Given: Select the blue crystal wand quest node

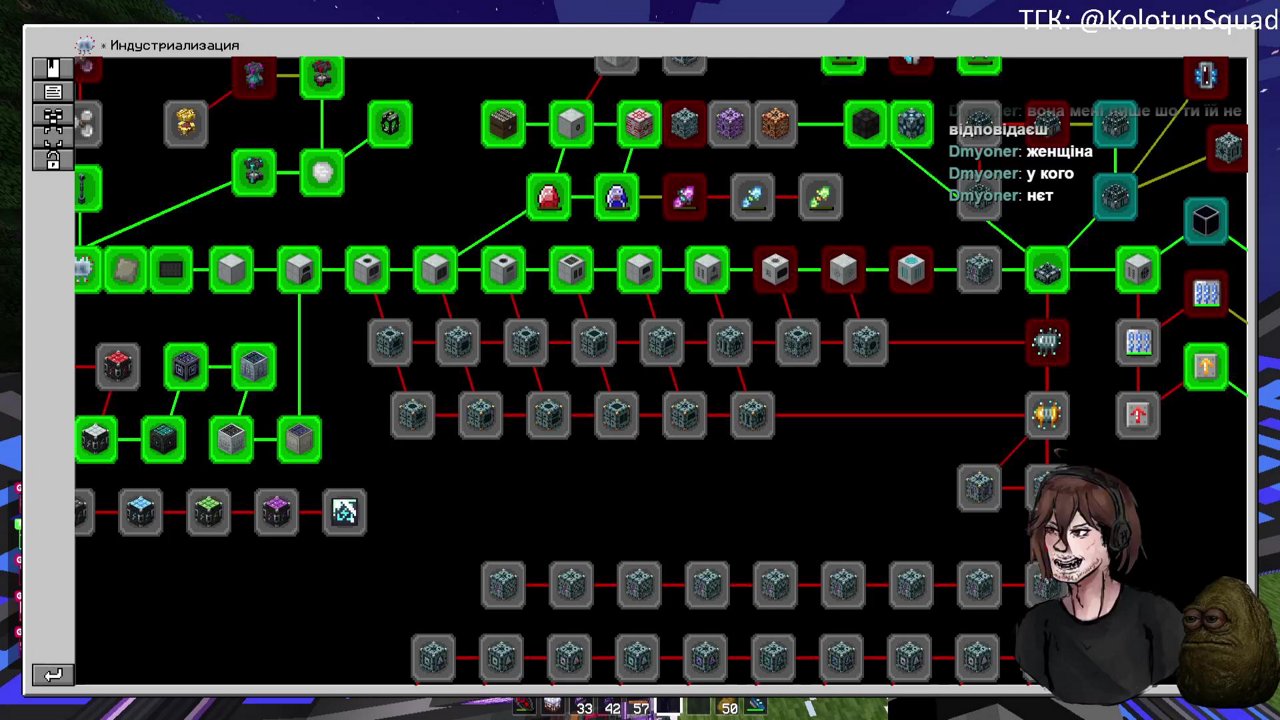Looking at the screenshot, I should click(x=753, y=196).
